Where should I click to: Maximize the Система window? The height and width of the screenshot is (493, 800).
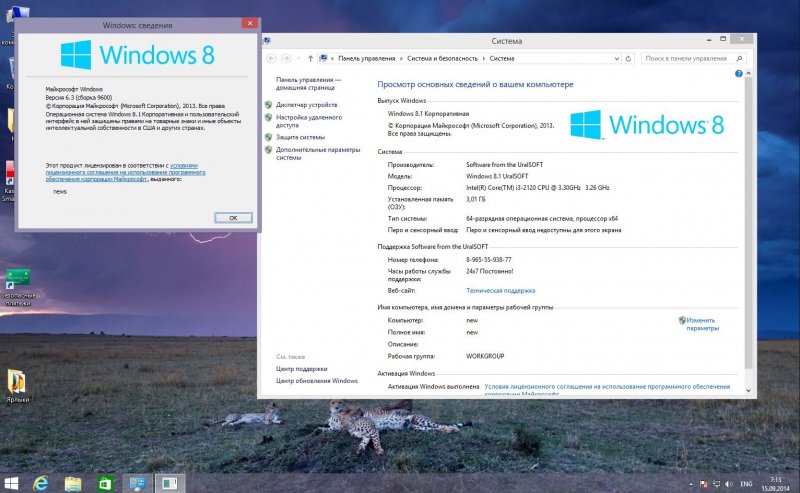(x=723, y=39)
